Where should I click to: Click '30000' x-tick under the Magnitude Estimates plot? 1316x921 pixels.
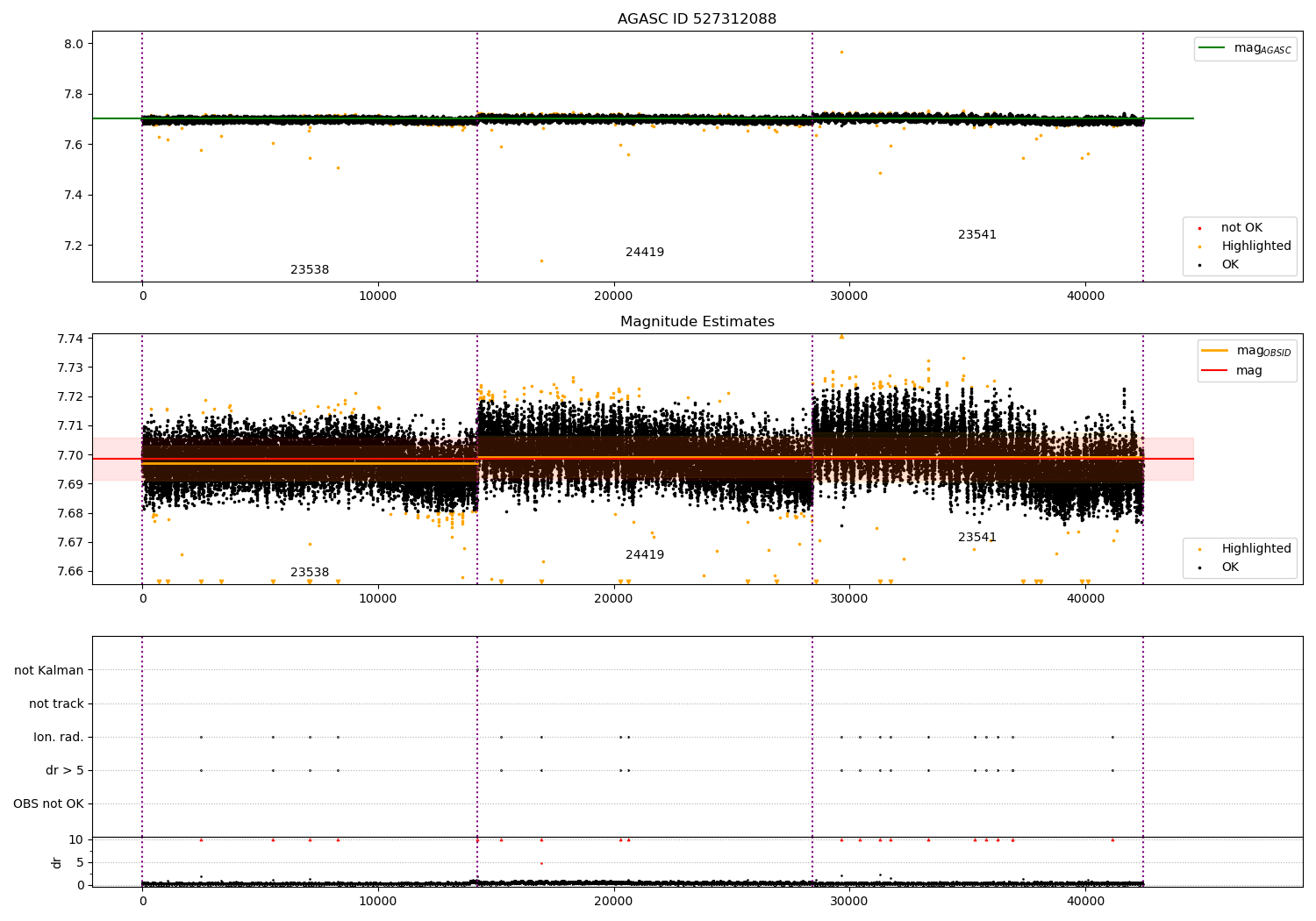(849, 599)
